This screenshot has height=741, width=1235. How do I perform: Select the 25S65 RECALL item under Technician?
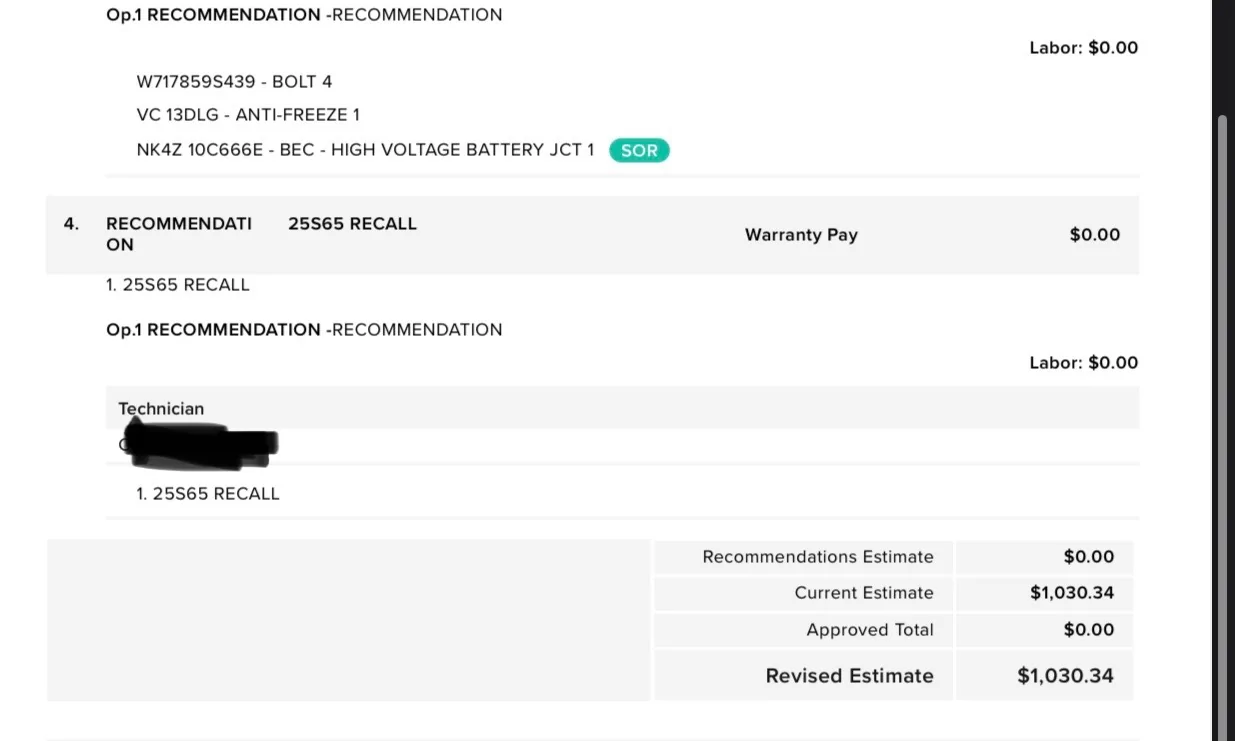point(208,494)
